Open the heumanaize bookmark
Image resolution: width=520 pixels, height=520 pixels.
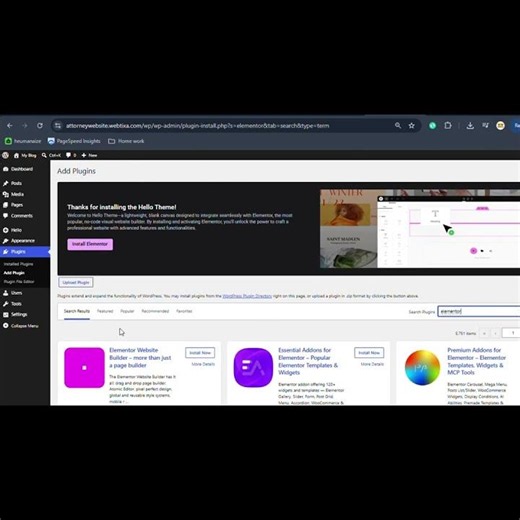click(x=23, y=141)
